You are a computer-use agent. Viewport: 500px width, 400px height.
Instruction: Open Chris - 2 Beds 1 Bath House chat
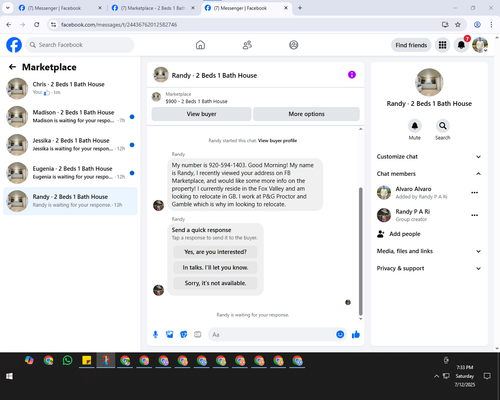[70, 89]
